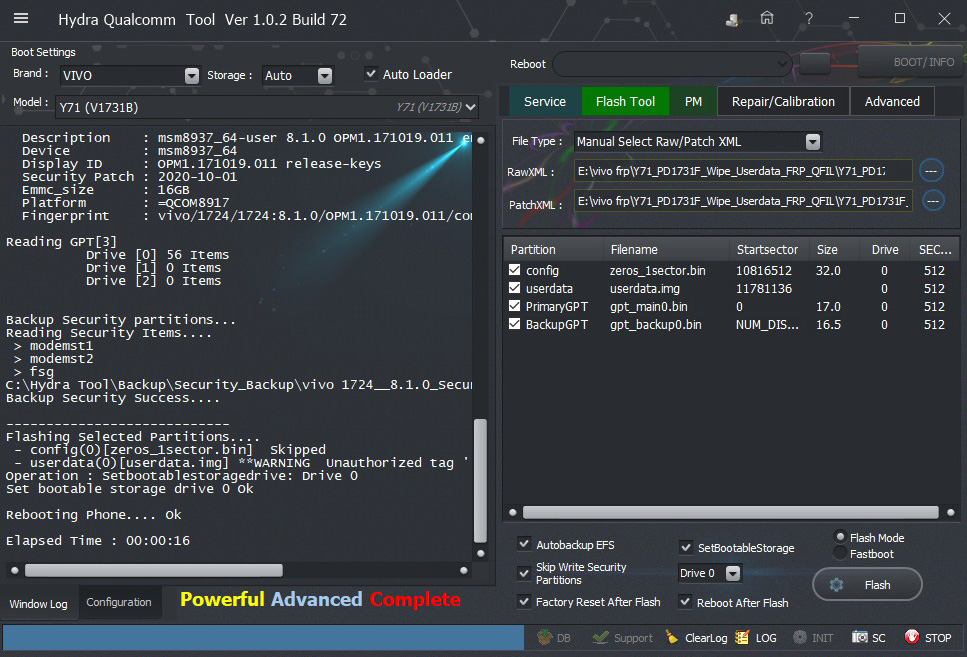Uncheck the userdata partition checkbox

[514, 289]
